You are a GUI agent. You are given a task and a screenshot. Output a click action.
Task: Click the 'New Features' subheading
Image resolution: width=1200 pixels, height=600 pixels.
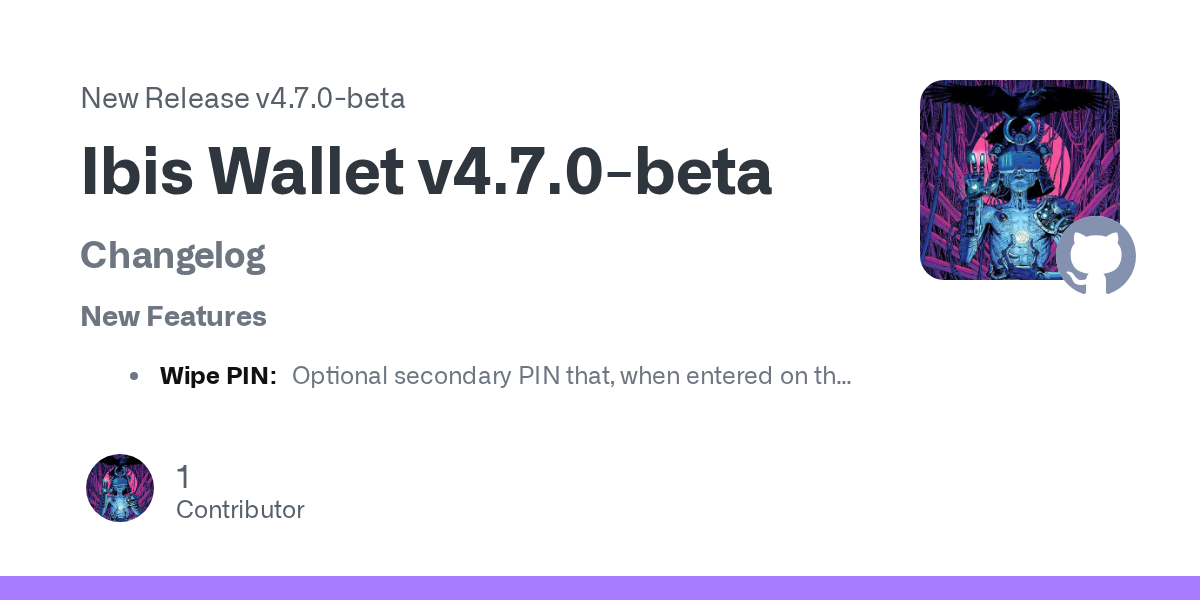click(174, 316)
